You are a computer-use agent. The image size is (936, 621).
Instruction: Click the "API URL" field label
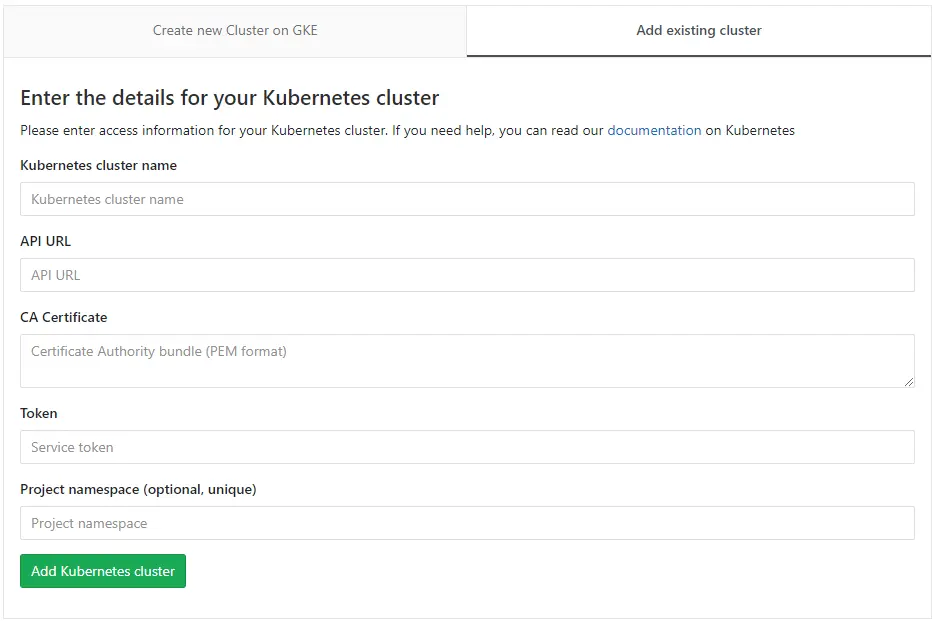coord(45,241)
